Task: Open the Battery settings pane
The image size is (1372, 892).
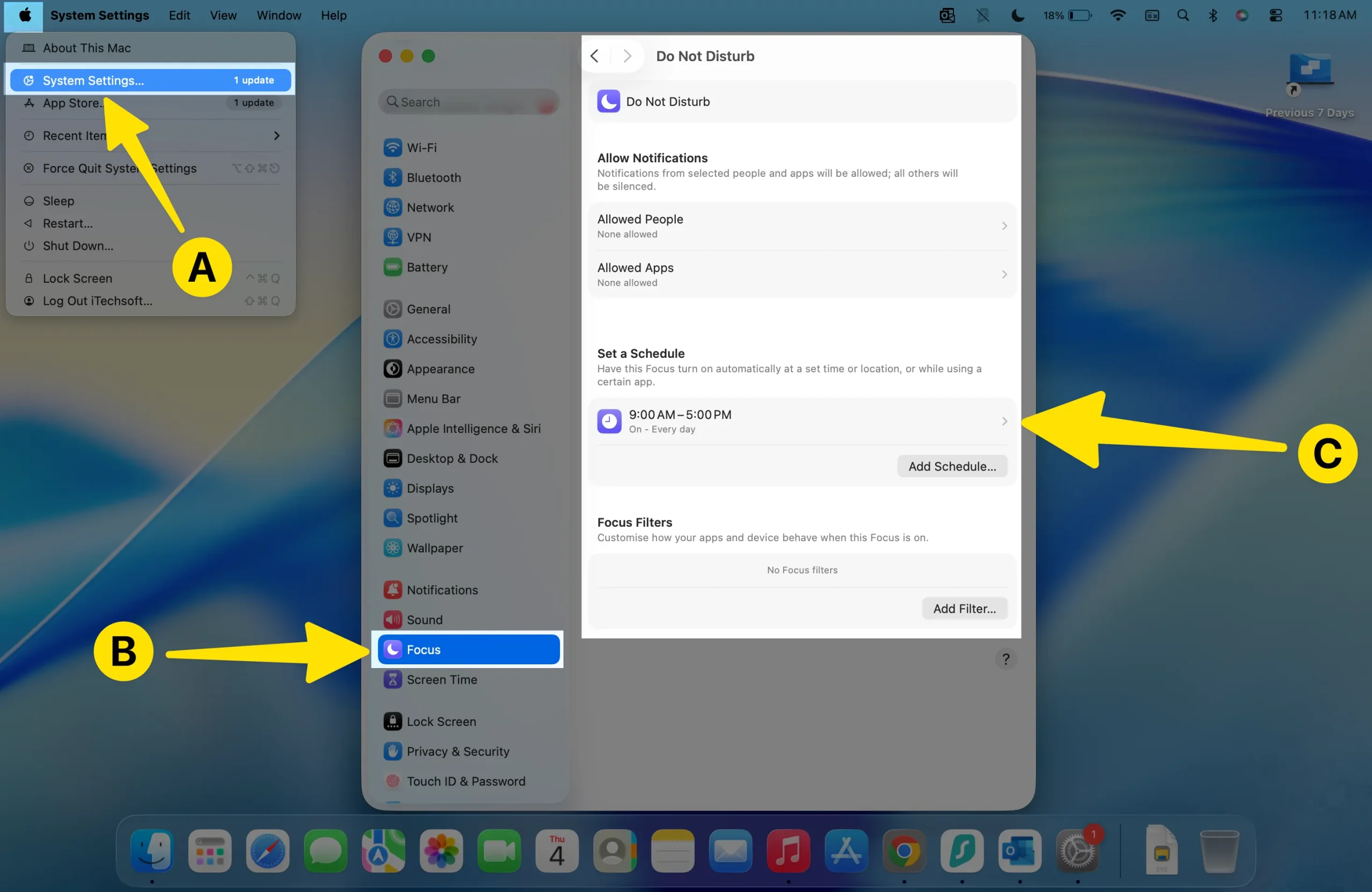Action: coord(427,267)
